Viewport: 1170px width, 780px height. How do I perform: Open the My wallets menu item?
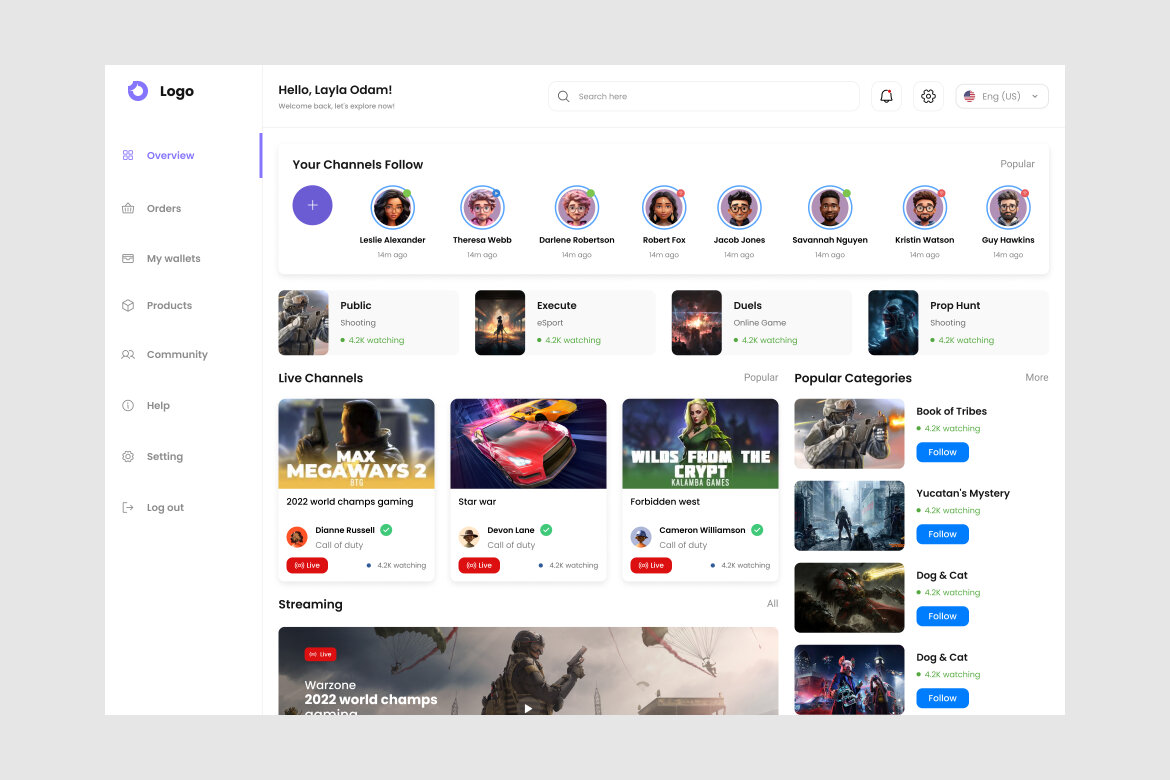[x=173, y=258]
